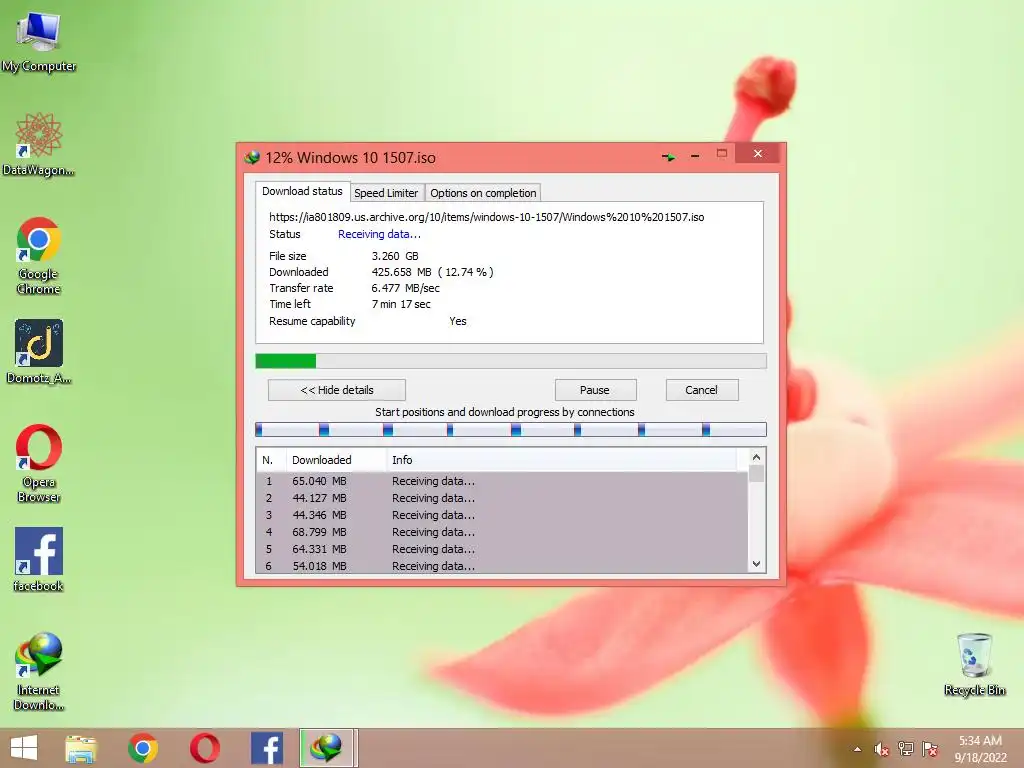The height and width of the screenshot is (768, 1024).
Task: Close the Windows 10 1507.iso download dialog
Action: (x=758, y=153)
